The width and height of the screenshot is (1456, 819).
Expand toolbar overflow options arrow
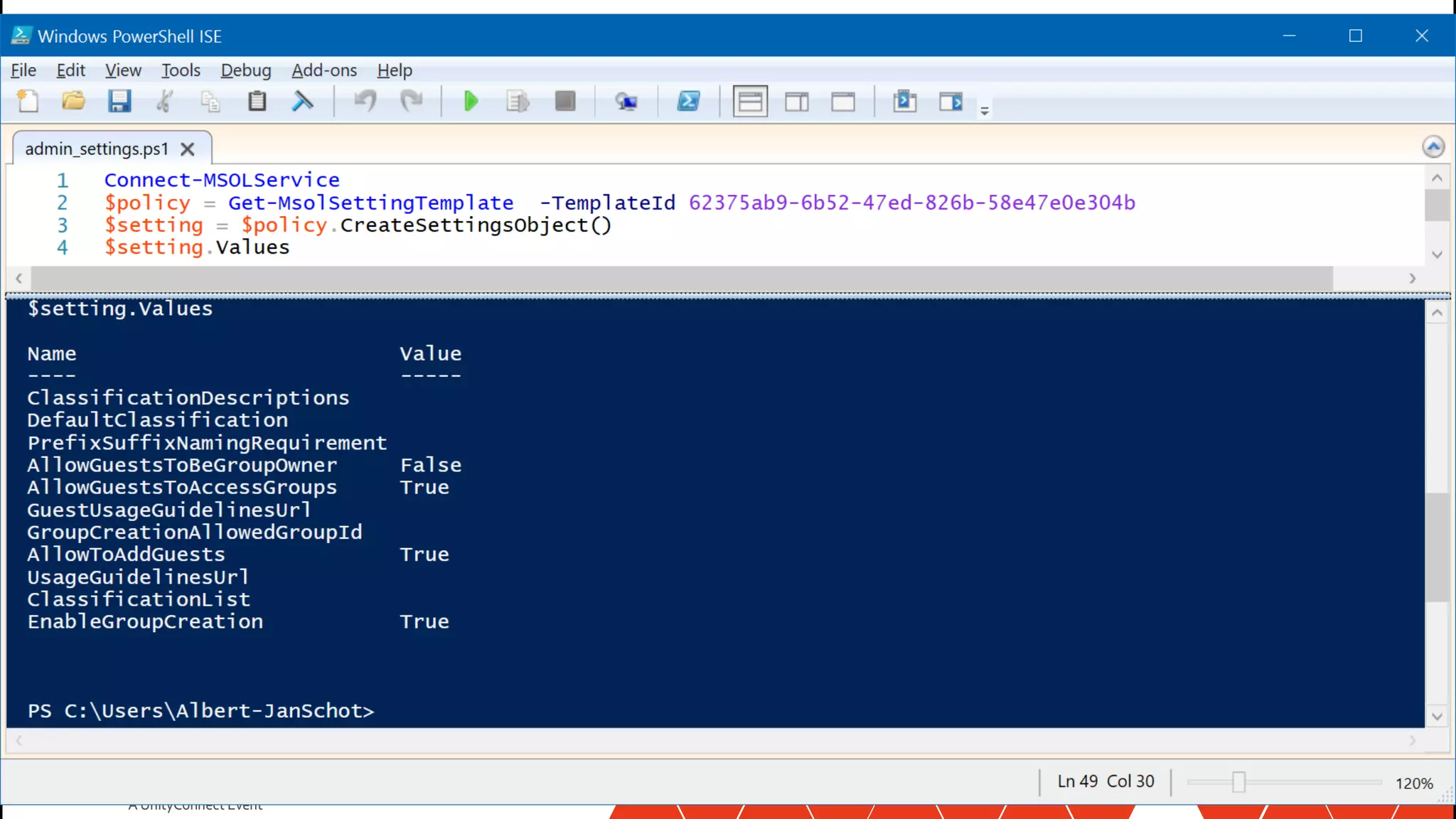[985, 111]
